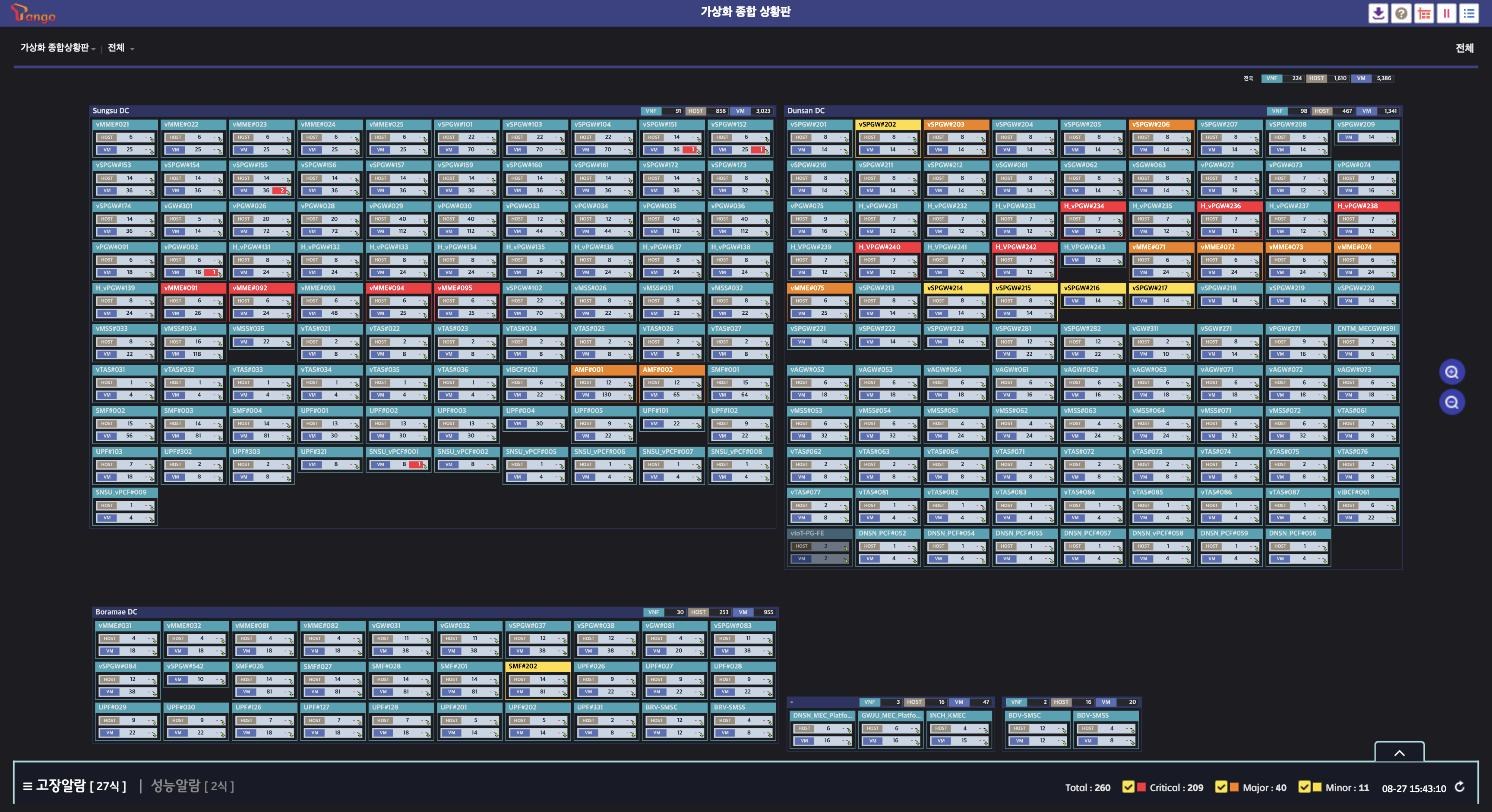Image resolution: width=1492 pixels, height=812 pixels.
Task: Click the Total : 260 alarm count
Action: pyautogui.click(x=1088, y=787)
